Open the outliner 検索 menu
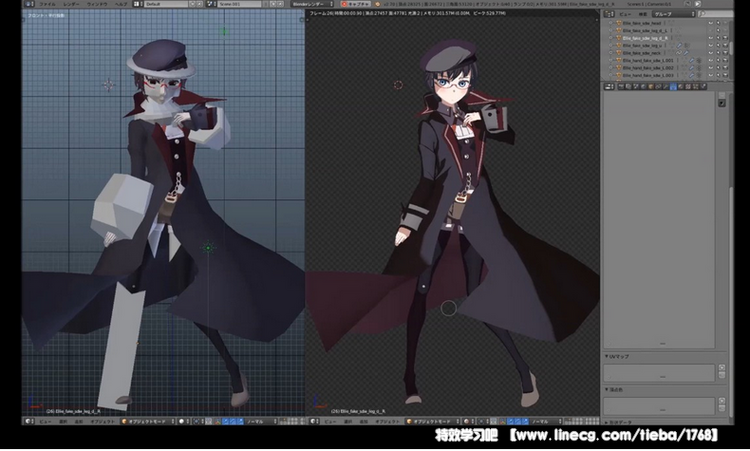This screenshot has height=451, width=750. (x=643, y=14)
